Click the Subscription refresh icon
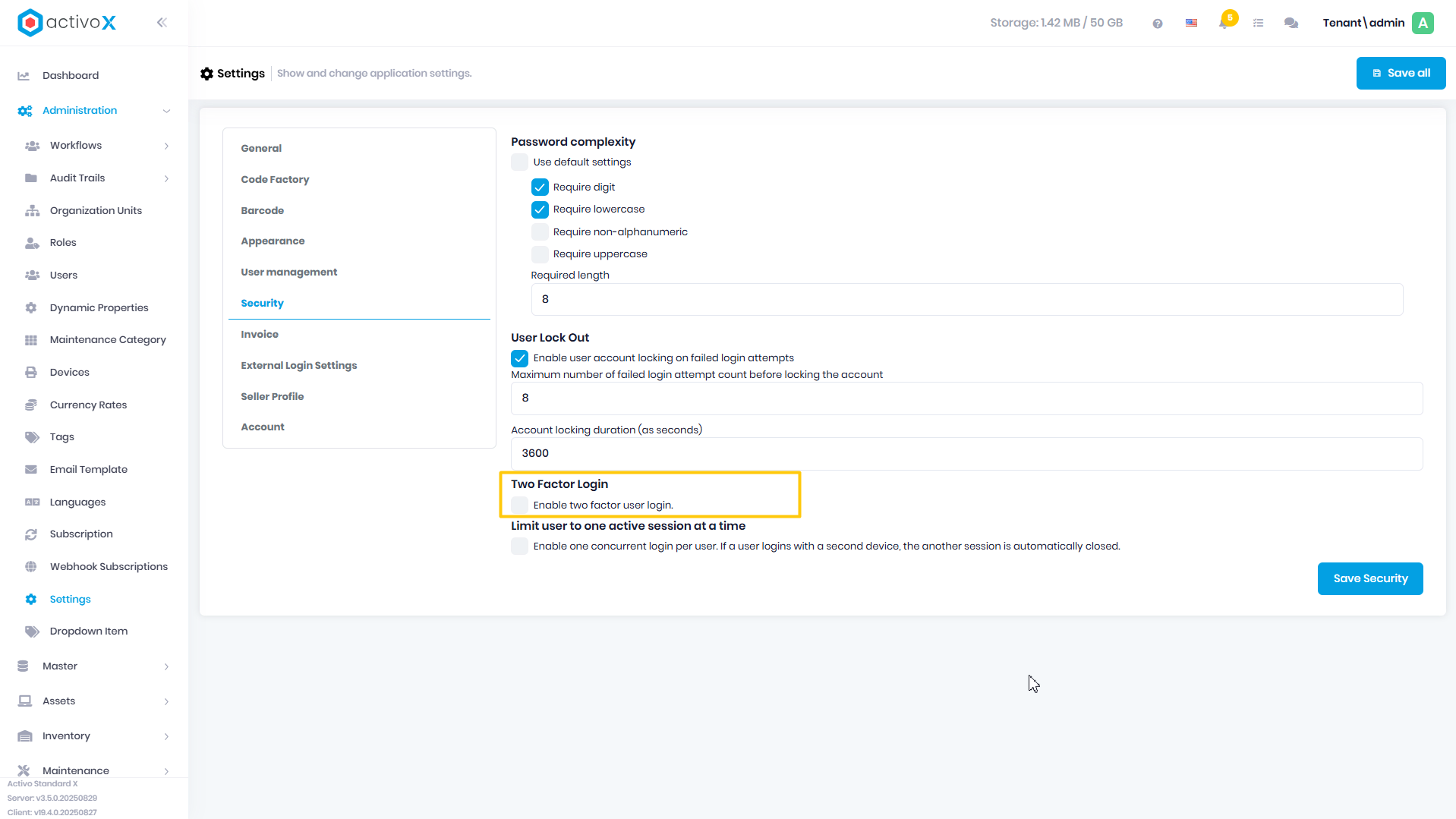 pyautogui.click(x=31, y=534)
